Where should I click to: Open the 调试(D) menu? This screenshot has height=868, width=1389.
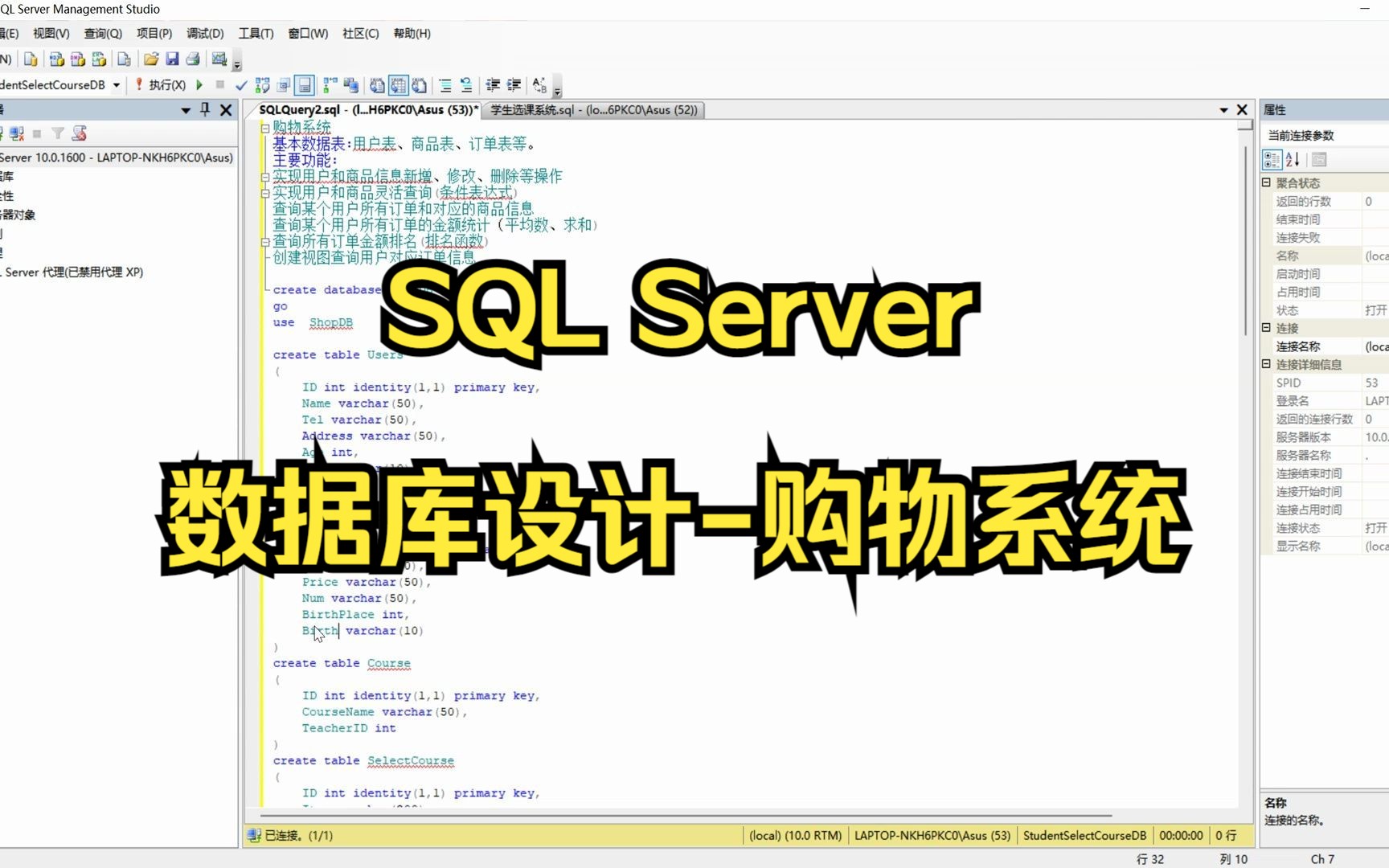tap(205, 33)
